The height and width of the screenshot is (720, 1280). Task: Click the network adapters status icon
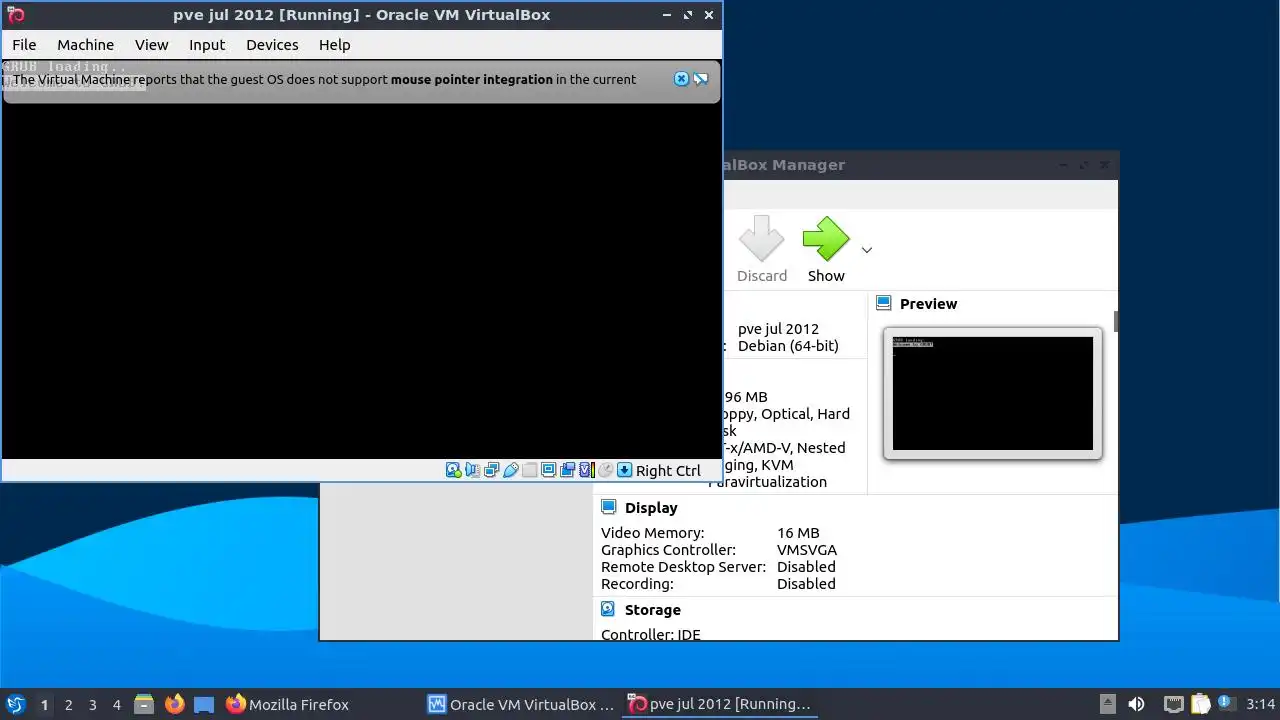(x=491, y=470)
